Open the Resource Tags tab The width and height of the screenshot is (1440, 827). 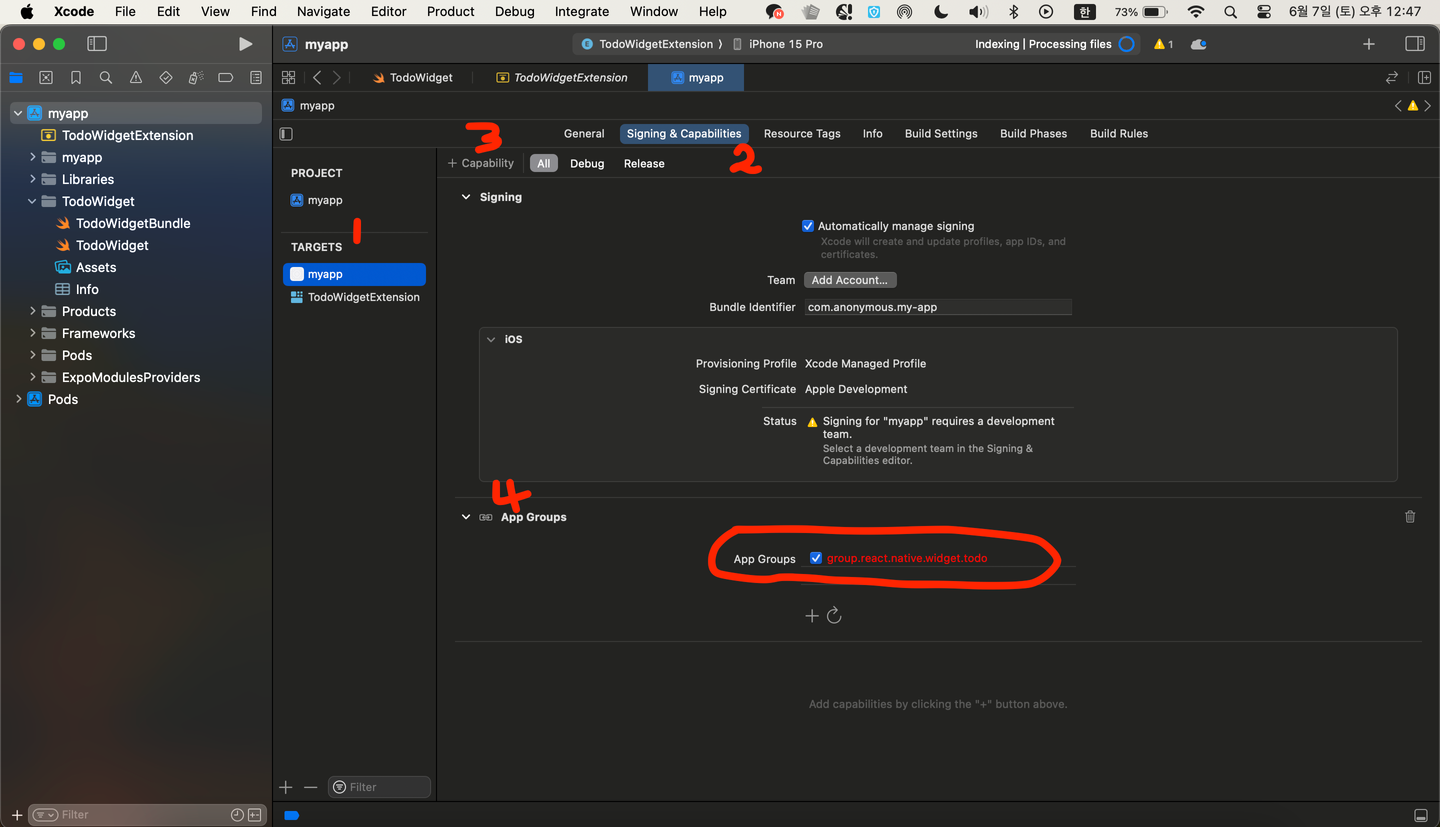click(x=802, y=133)
